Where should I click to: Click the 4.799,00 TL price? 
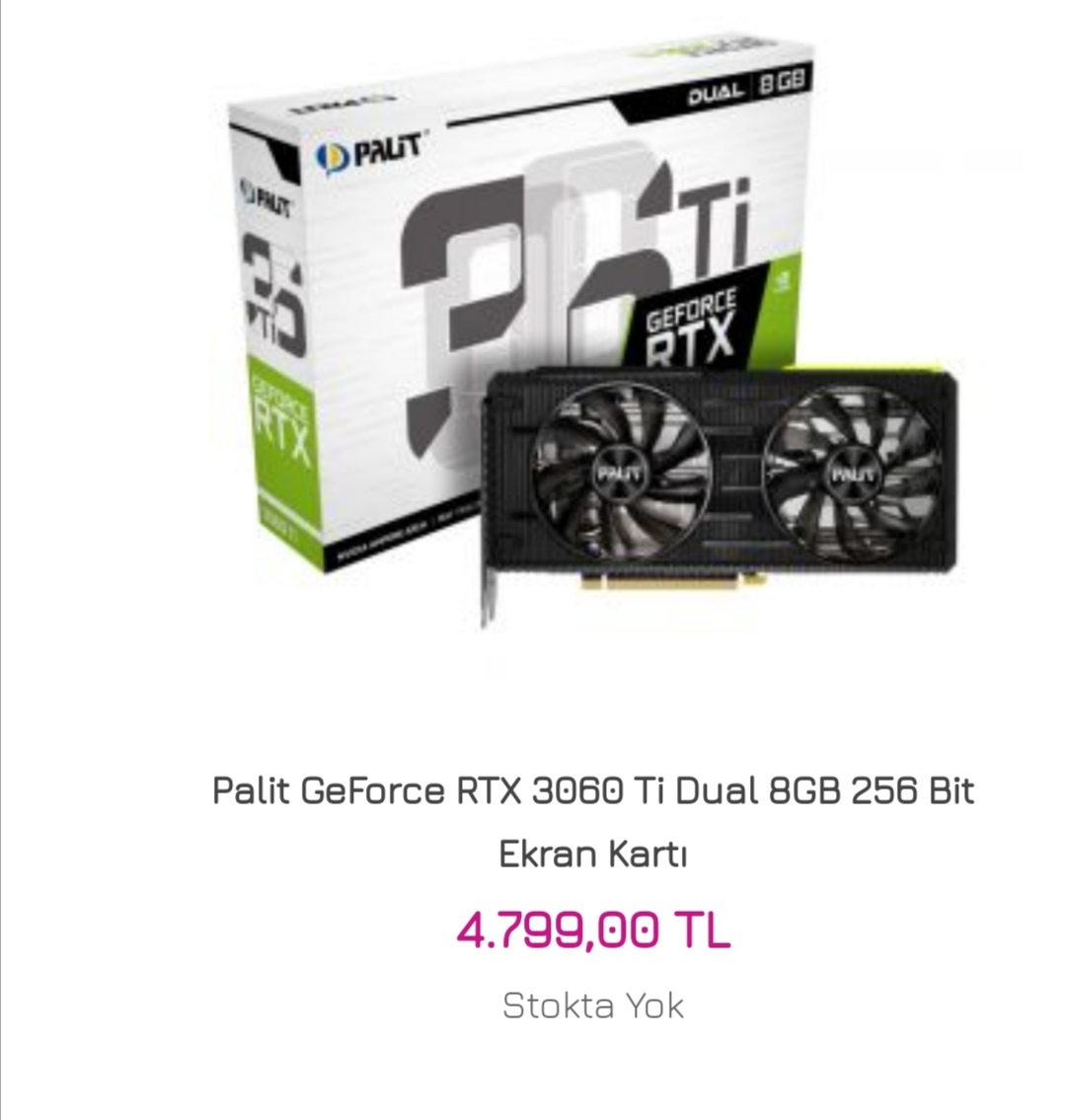(x=593, y=930)
